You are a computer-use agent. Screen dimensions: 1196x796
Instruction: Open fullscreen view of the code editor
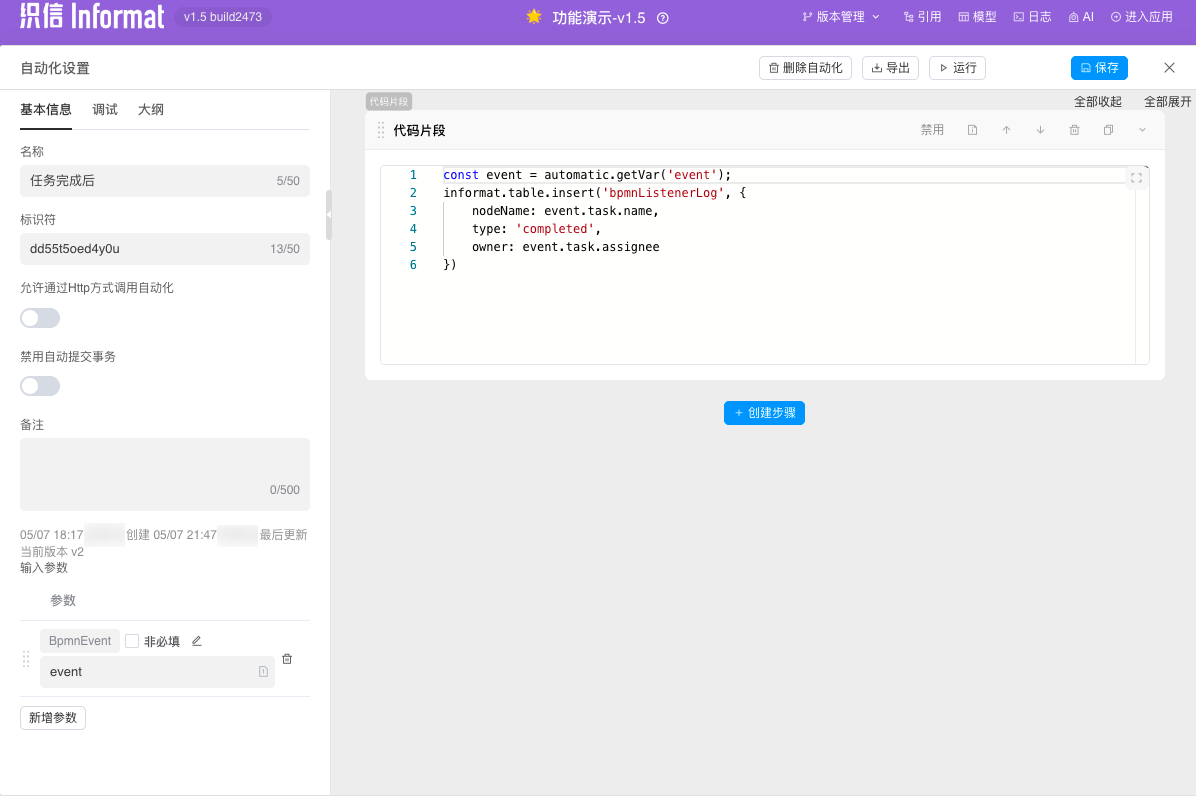1136,178
